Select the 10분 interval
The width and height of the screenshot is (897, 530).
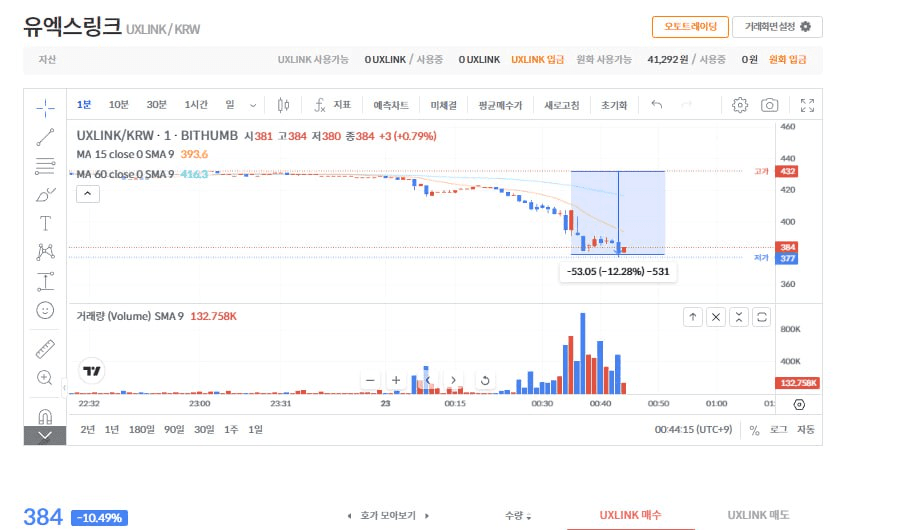118,105
